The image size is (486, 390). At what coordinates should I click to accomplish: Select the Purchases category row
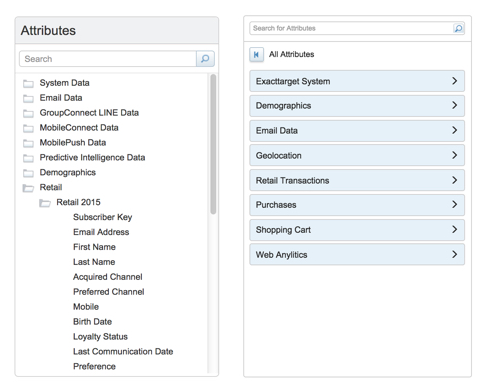(357, 205)
